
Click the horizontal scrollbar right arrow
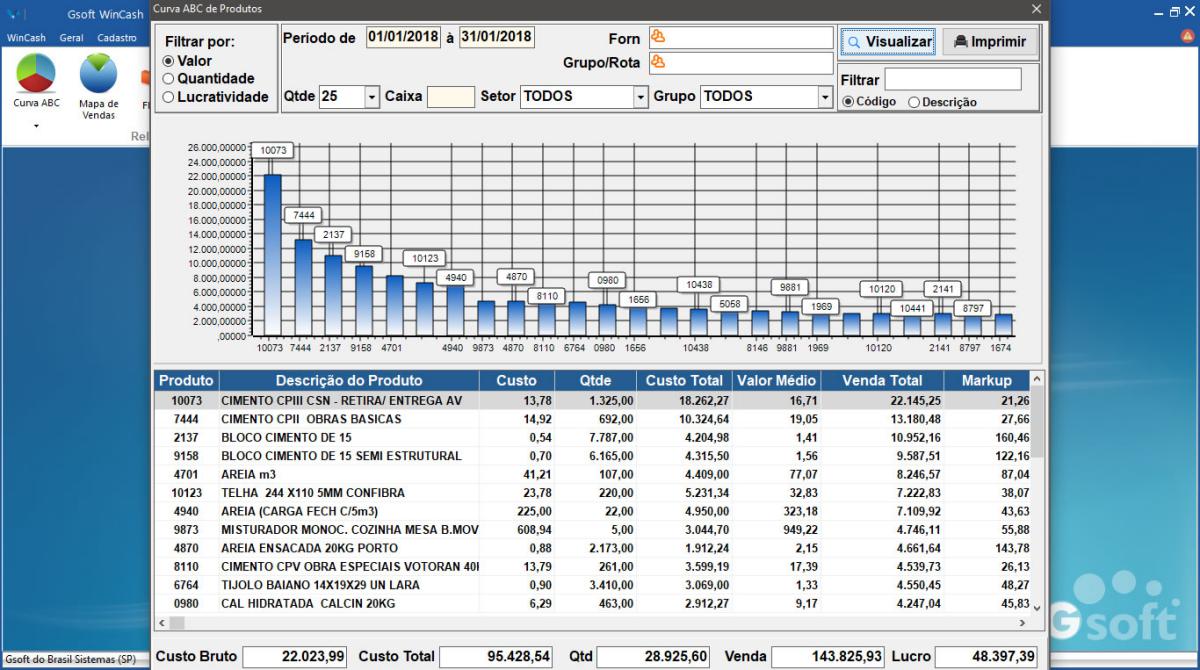[1022, 623]
